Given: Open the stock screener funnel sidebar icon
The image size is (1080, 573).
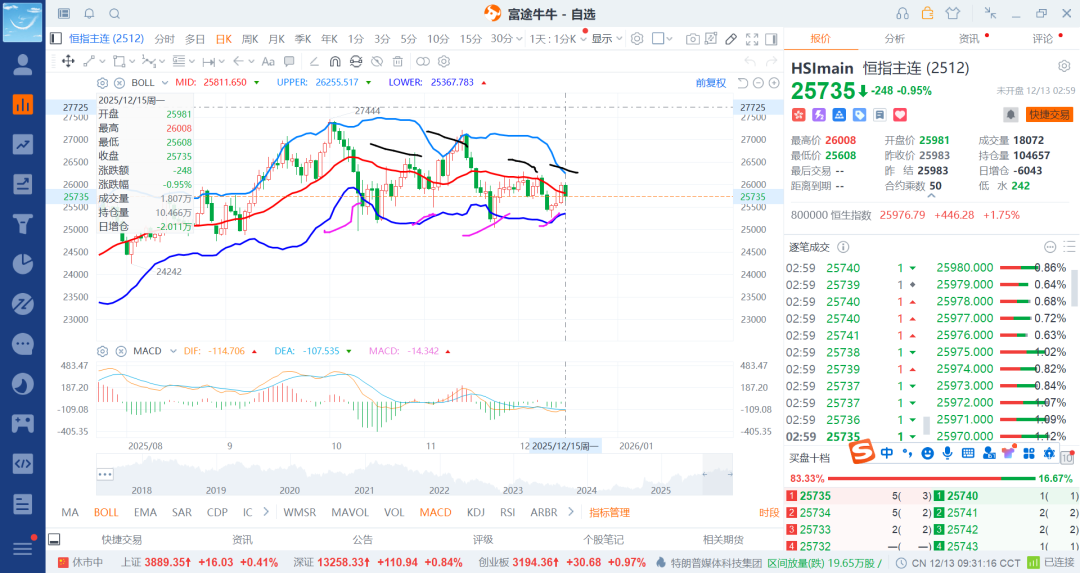Looking at the screenshot, I should coord(23,224).
